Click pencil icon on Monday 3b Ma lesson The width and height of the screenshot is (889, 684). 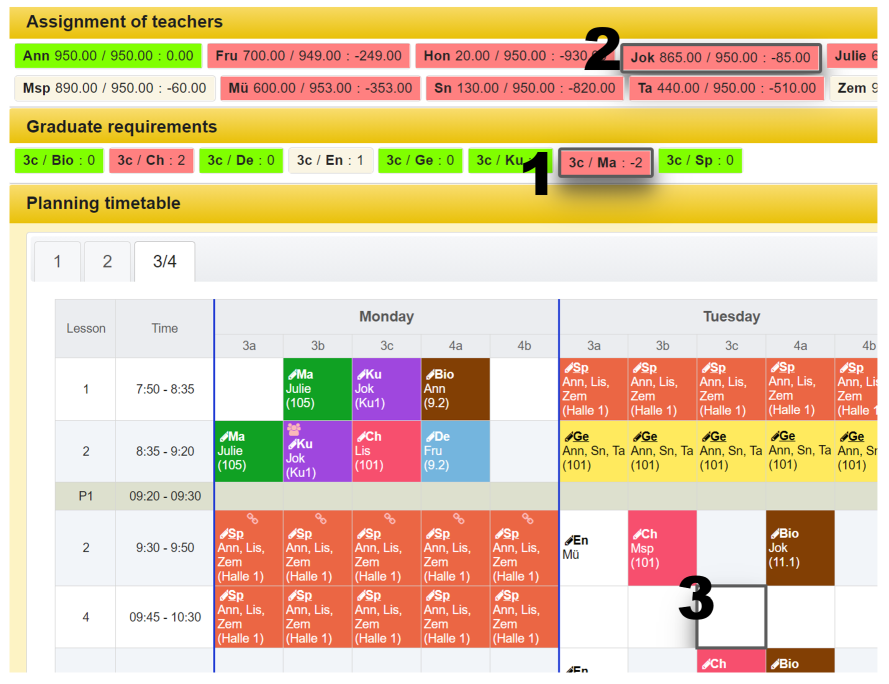(x=291, y=374)
